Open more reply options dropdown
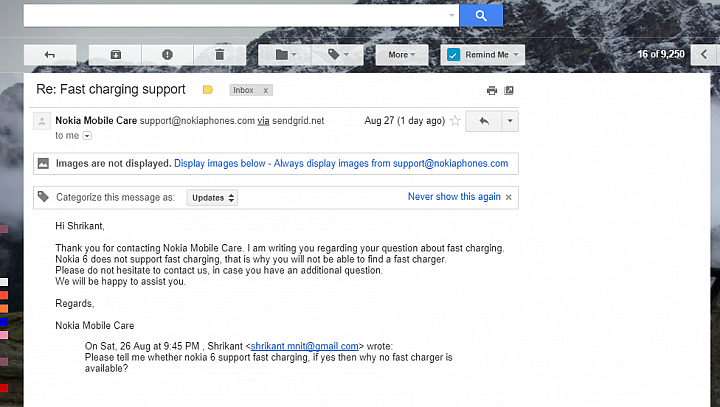The image size is (720, 407). click(x=510, y=121)
